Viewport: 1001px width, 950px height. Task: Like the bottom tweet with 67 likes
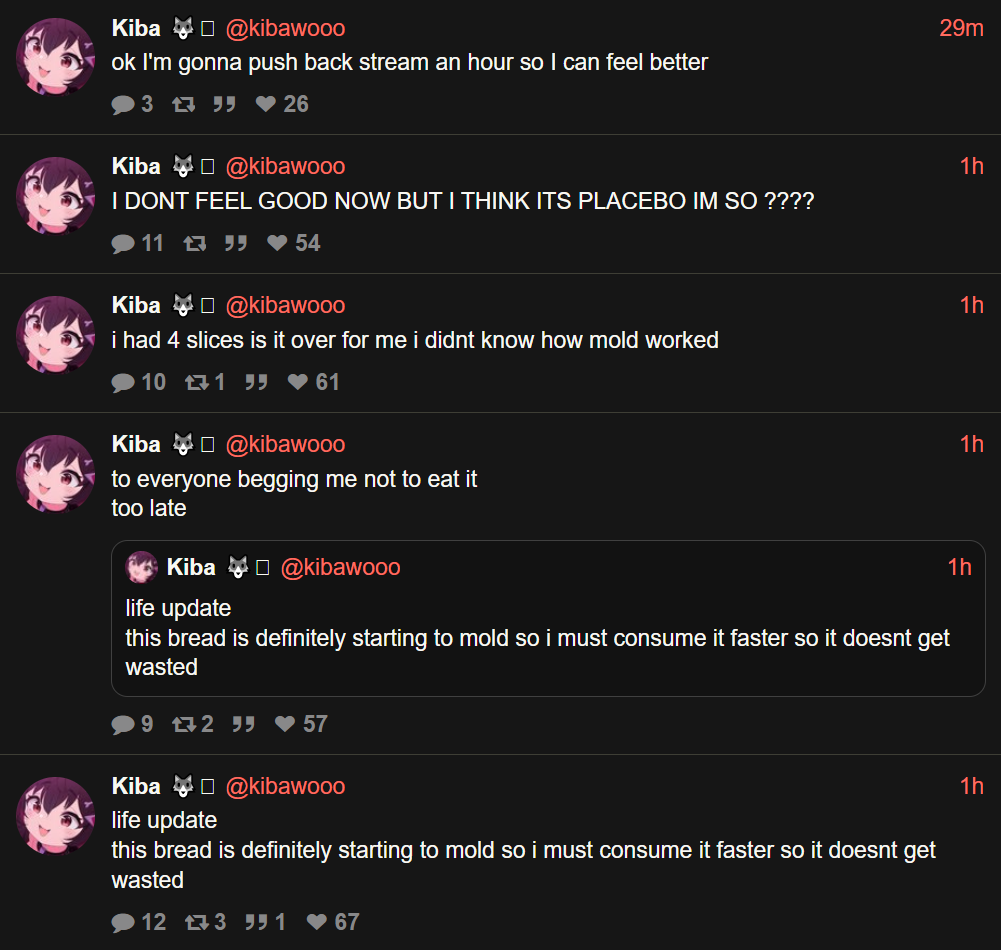(317, 921)
